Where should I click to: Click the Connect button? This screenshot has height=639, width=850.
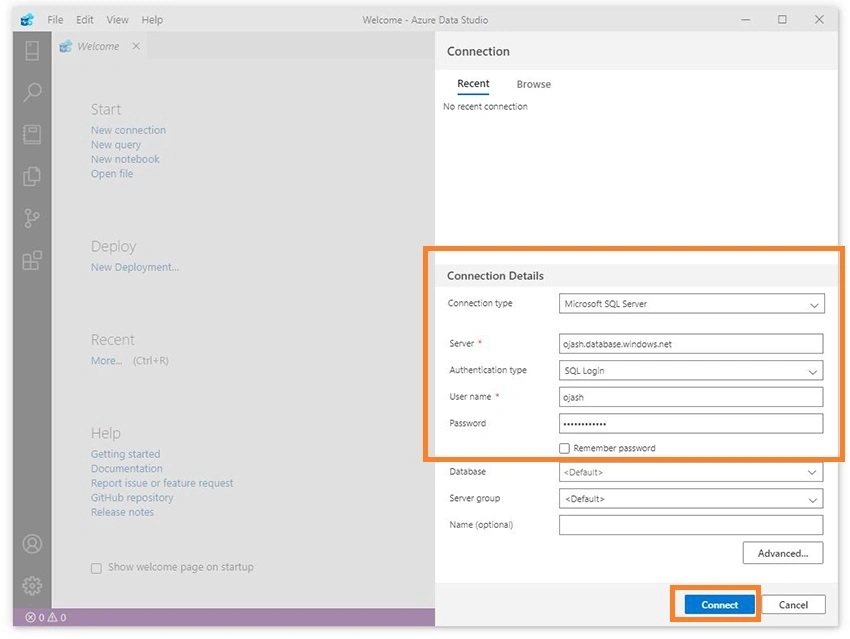719,605
